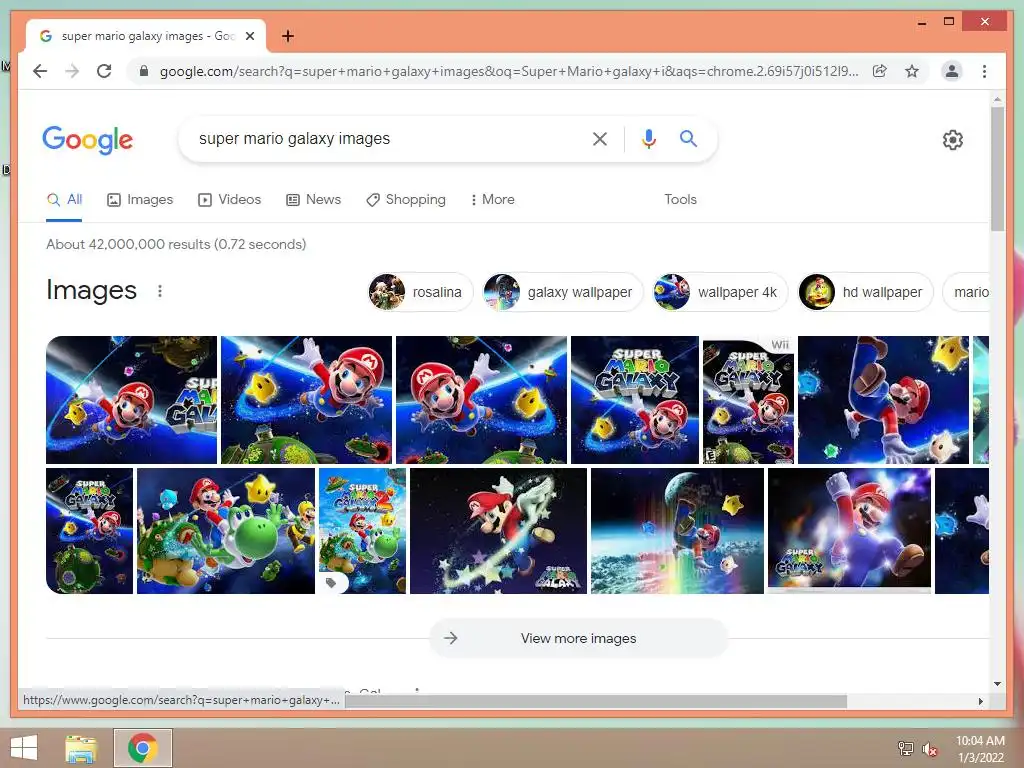Close the super mario galaxy tab
This screenshot has height=768, width=1024.
pos(249,36)
